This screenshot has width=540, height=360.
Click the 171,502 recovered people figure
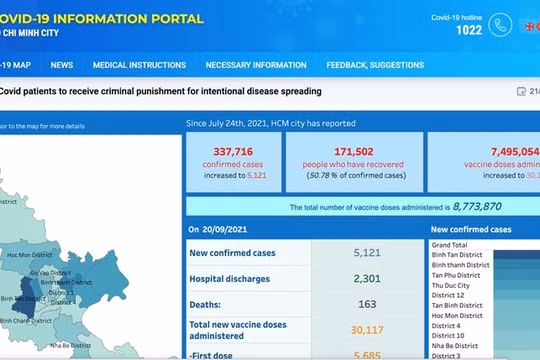(354, 152)
